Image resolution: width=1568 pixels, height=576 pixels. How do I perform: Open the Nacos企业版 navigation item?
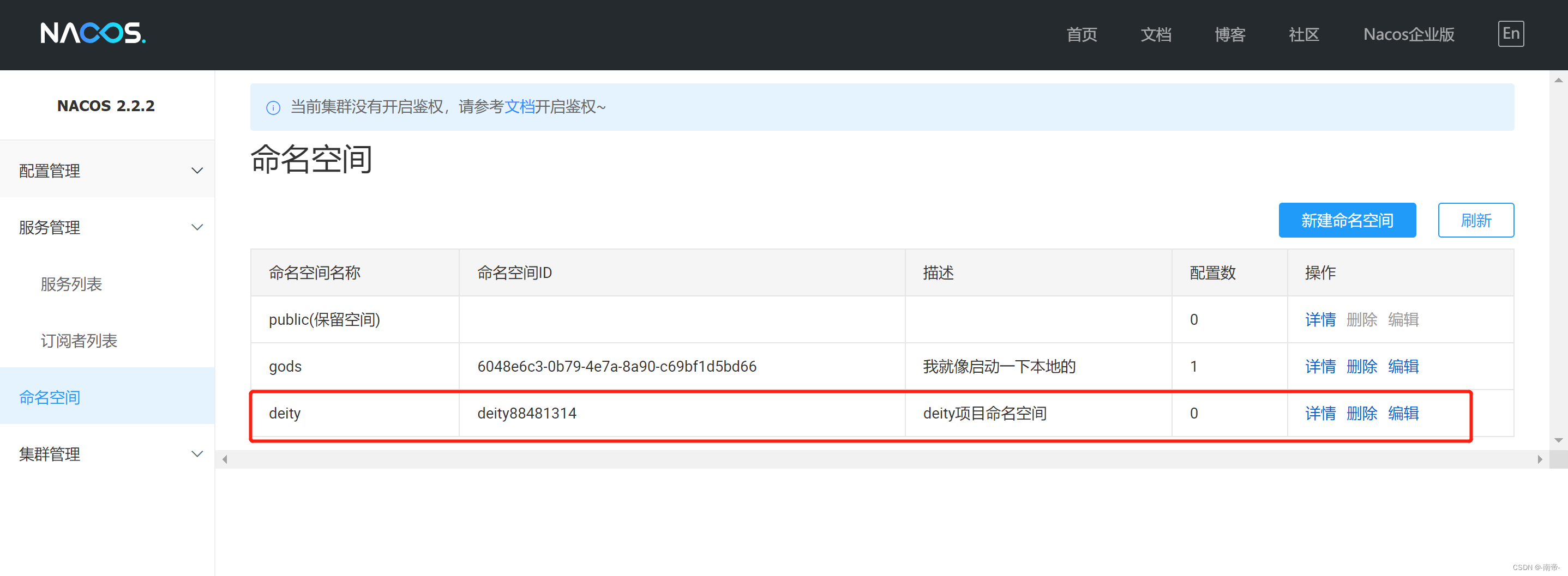(x=1409, y=34)
